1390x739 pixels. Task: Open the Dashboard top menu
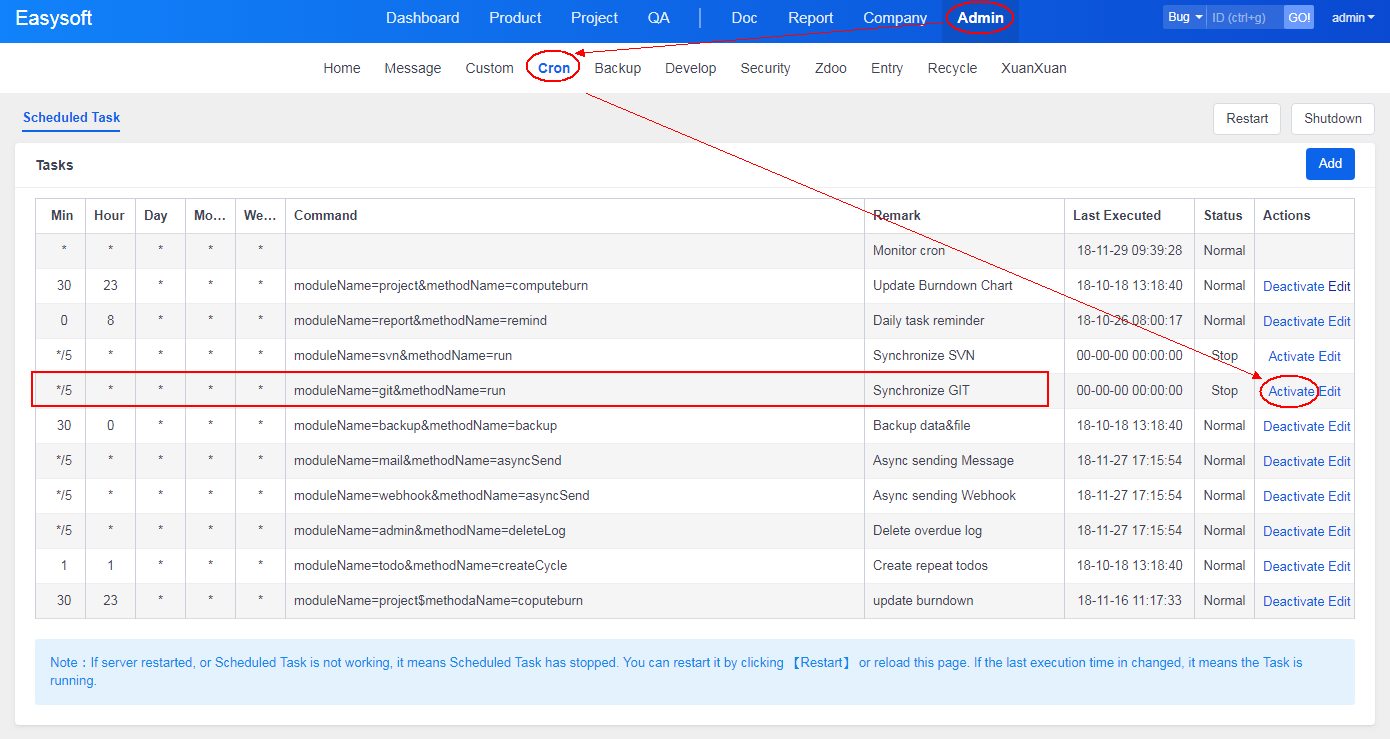(422, 18)
